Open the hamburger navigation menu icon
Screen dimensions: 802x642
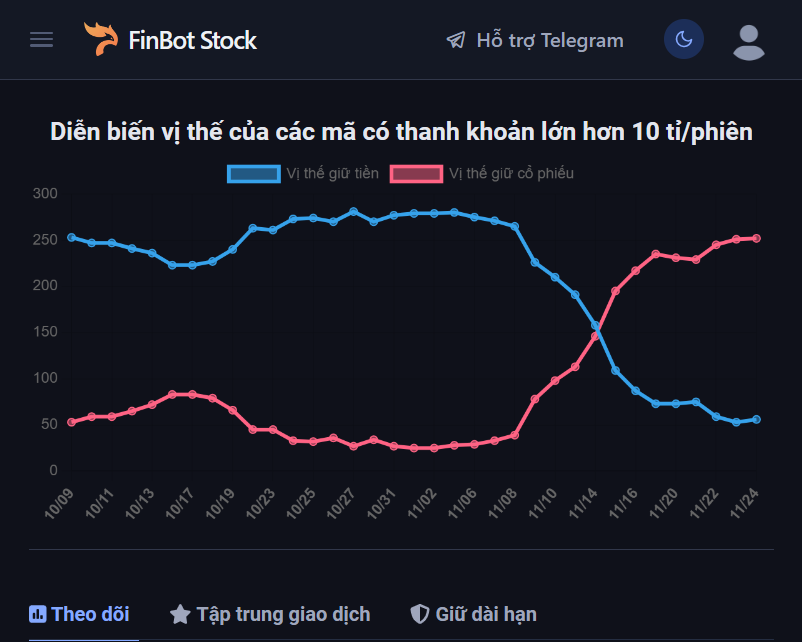coord(40,39)
